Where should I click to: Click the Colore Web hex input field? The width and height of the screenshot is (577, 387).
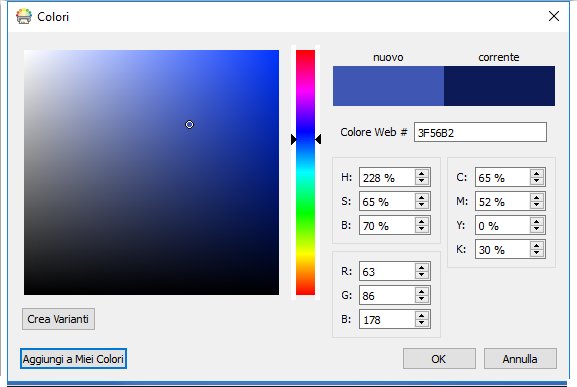point(480,132)
